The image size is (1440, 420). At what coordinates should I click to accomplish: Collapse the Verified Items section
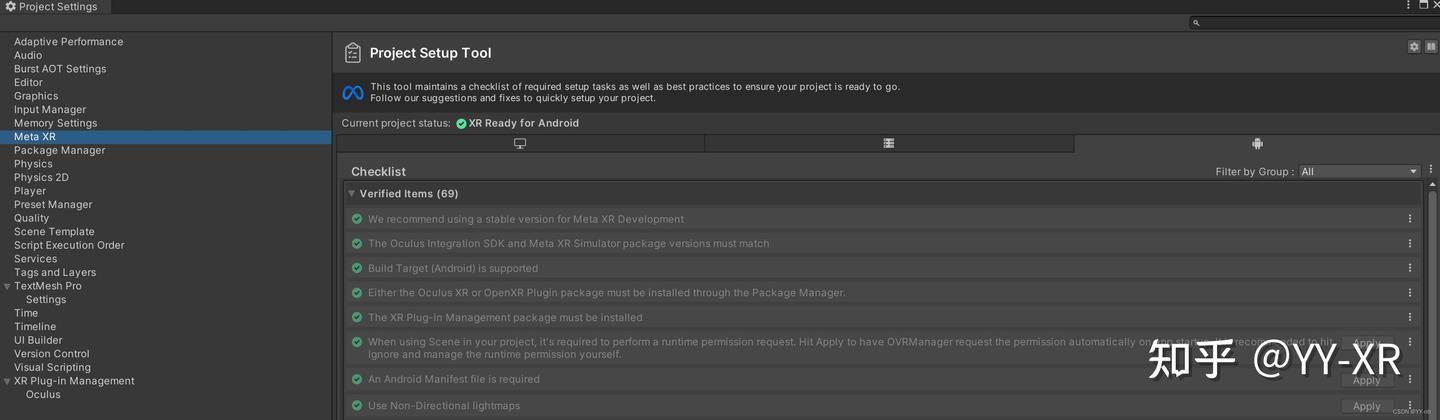point(352,193)
